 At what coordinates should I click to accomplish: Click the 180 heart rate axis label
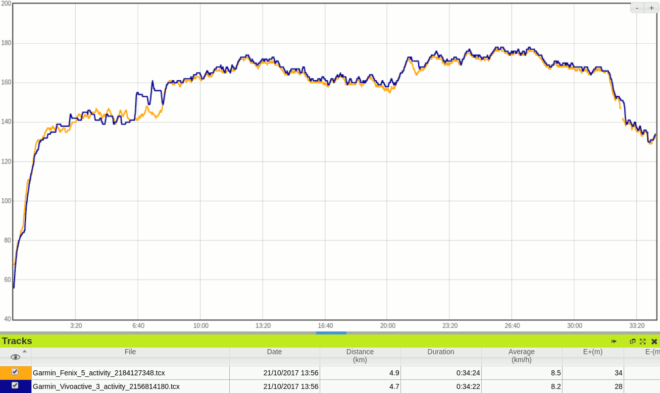(6, 43)
